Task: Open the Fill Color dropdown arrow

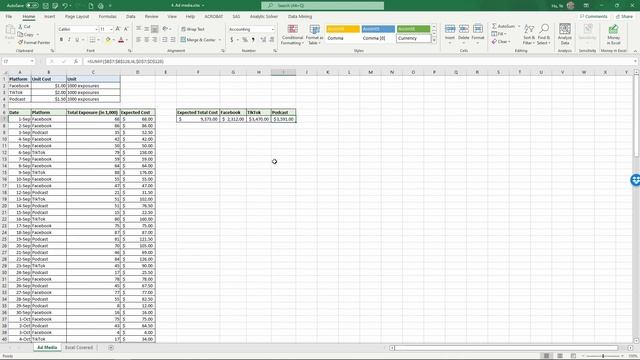Action: [x=113, y=40]
